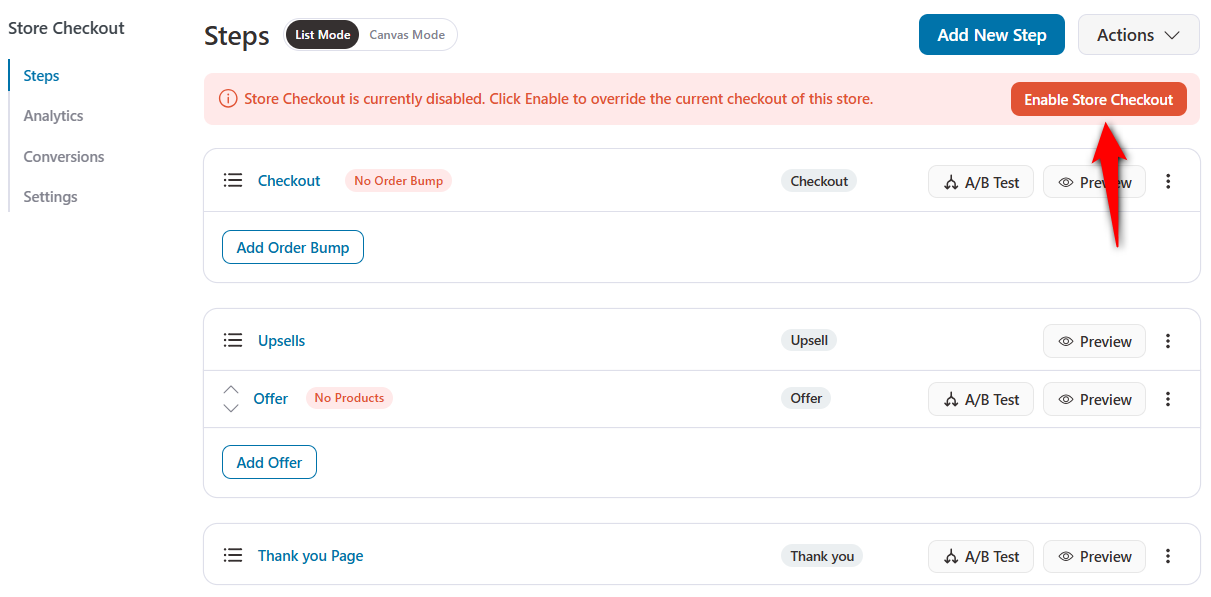This screenshot has height=597, width=1211.
Task: Preview the Checkout step
Action: coord(1094,182)
